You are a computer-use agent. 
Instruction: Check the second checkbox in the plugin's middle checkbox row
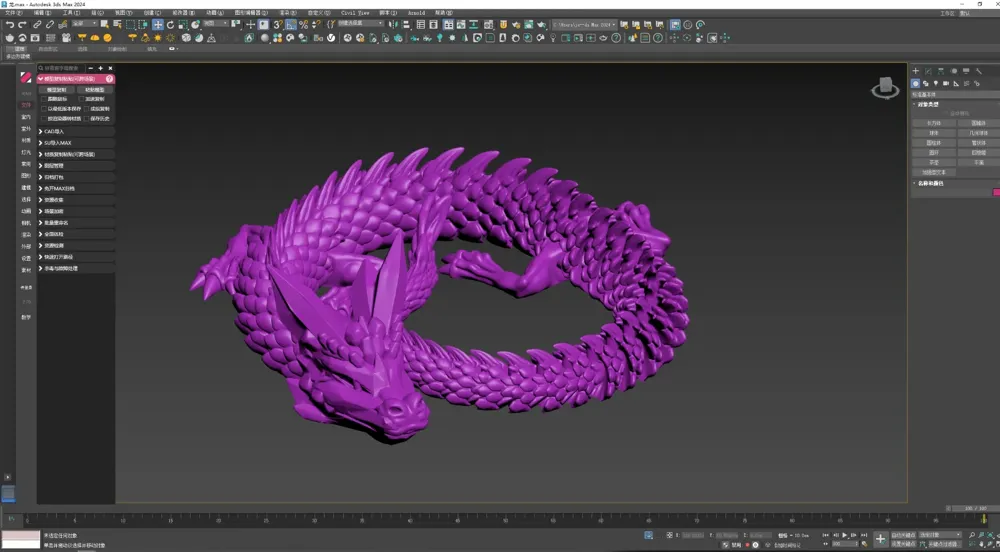87,109
